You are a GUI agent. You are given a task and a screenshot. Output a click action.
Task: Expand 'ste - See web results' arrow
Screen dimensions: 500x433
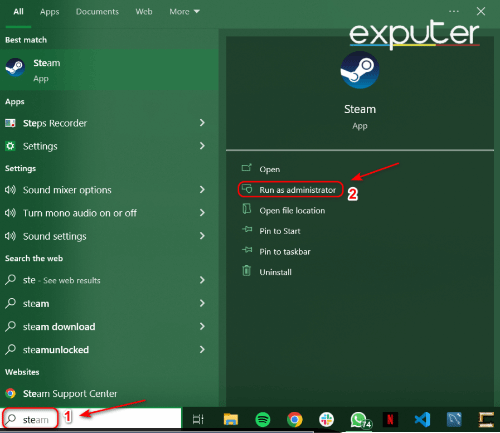point(202,280)
